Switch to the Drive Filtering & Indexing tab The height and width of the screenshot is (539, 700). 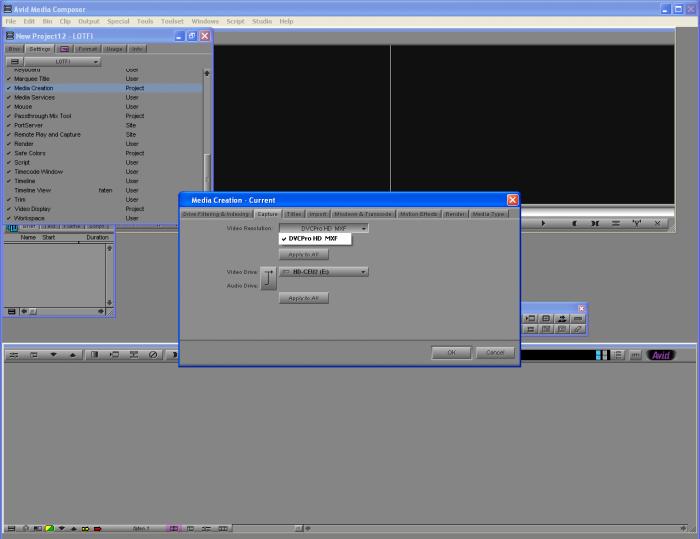pyautogui.click(x=216, y=214)
